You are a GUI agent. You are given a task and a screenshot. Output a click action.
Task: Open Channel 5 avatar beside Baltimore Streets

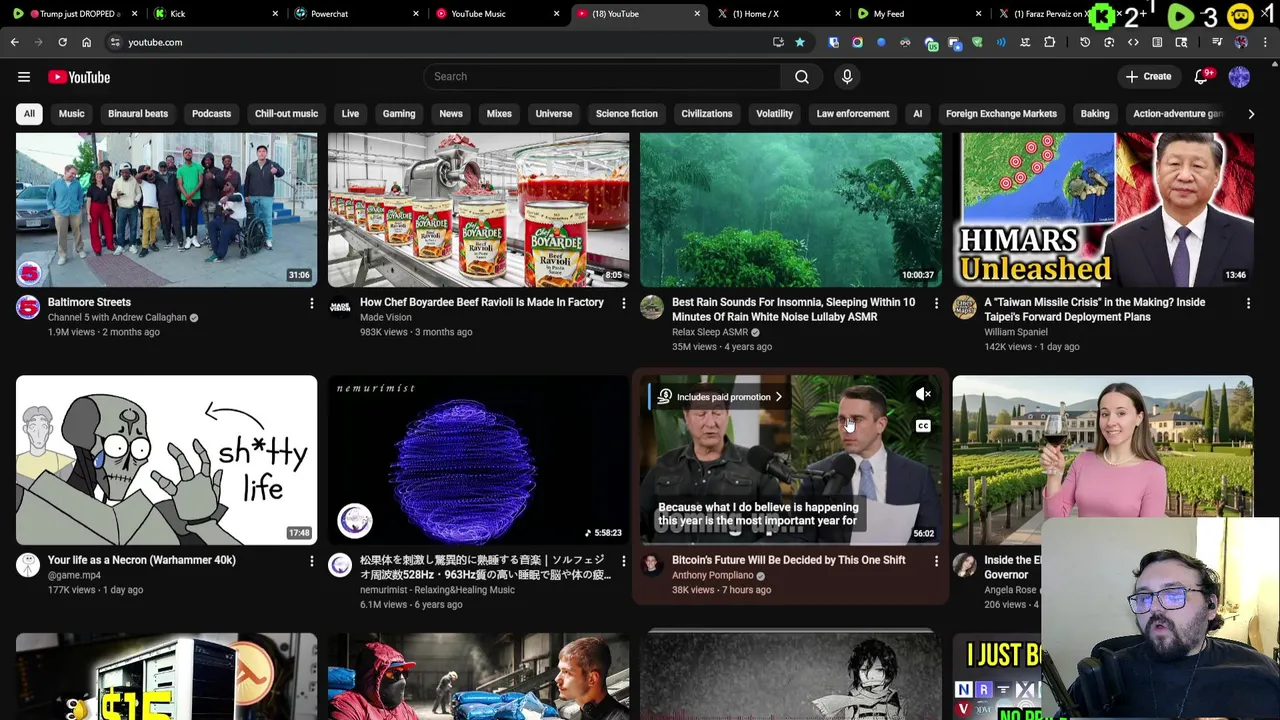click(28, 307)
